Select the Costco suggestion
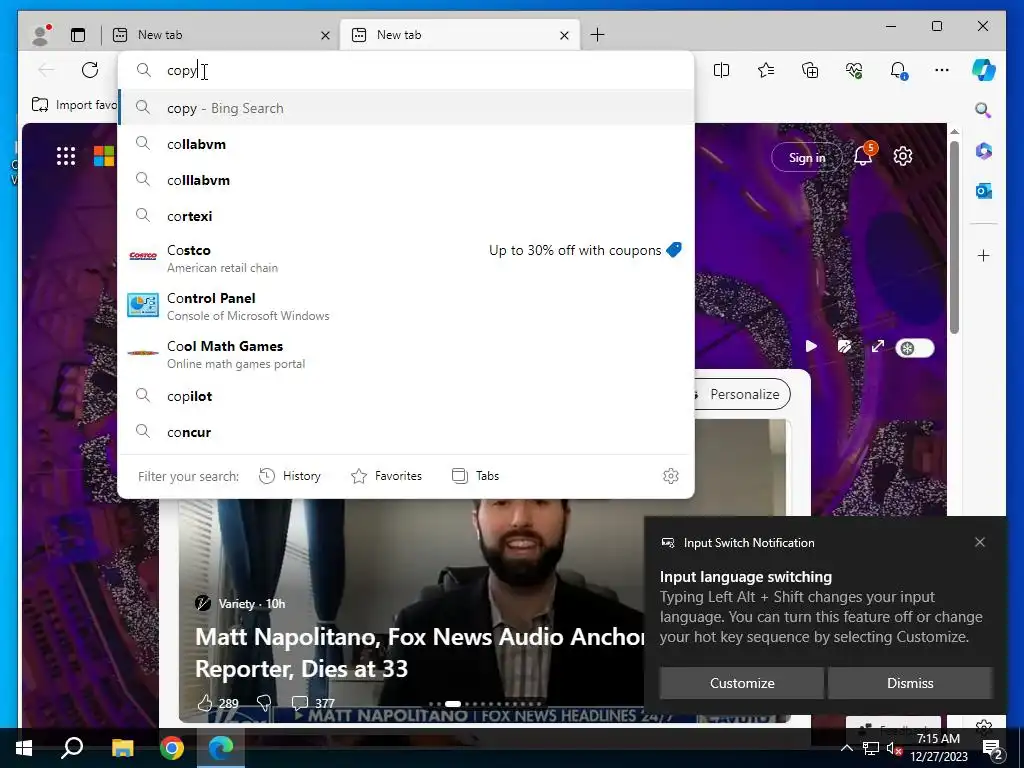 coord(406,258)
